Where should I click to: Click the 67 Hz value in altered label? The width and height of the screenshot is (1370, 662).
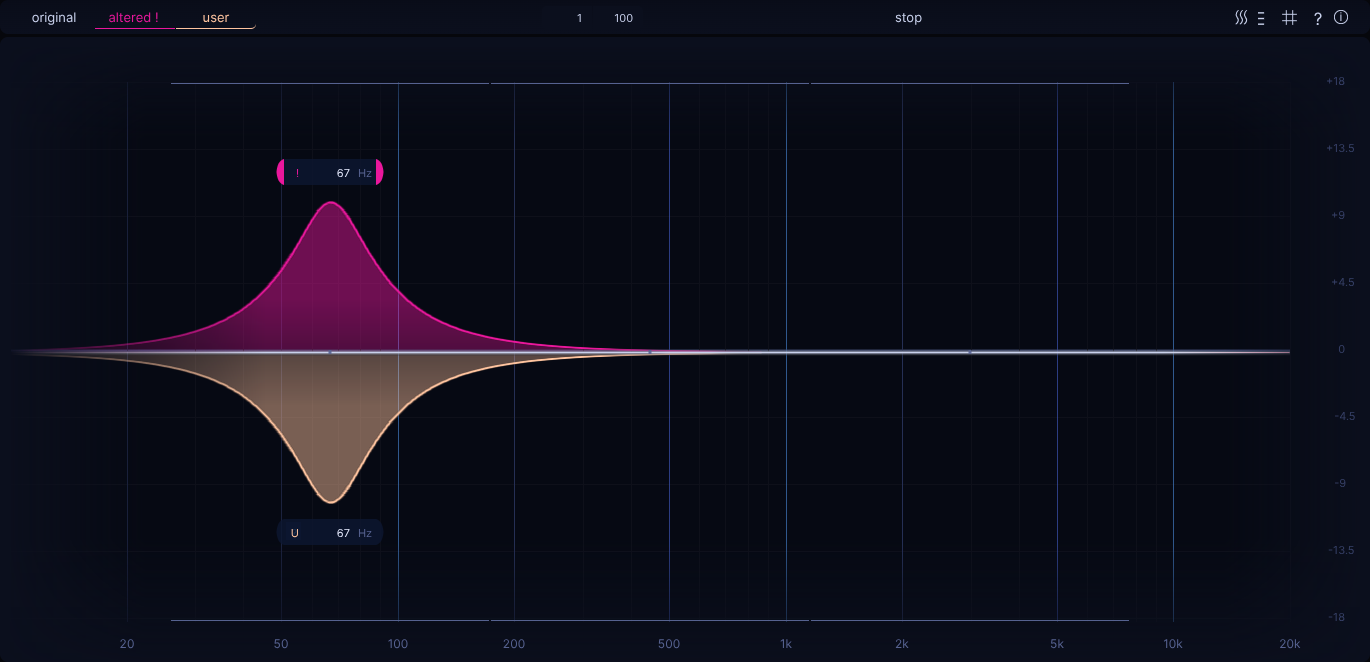pos(343,173)
